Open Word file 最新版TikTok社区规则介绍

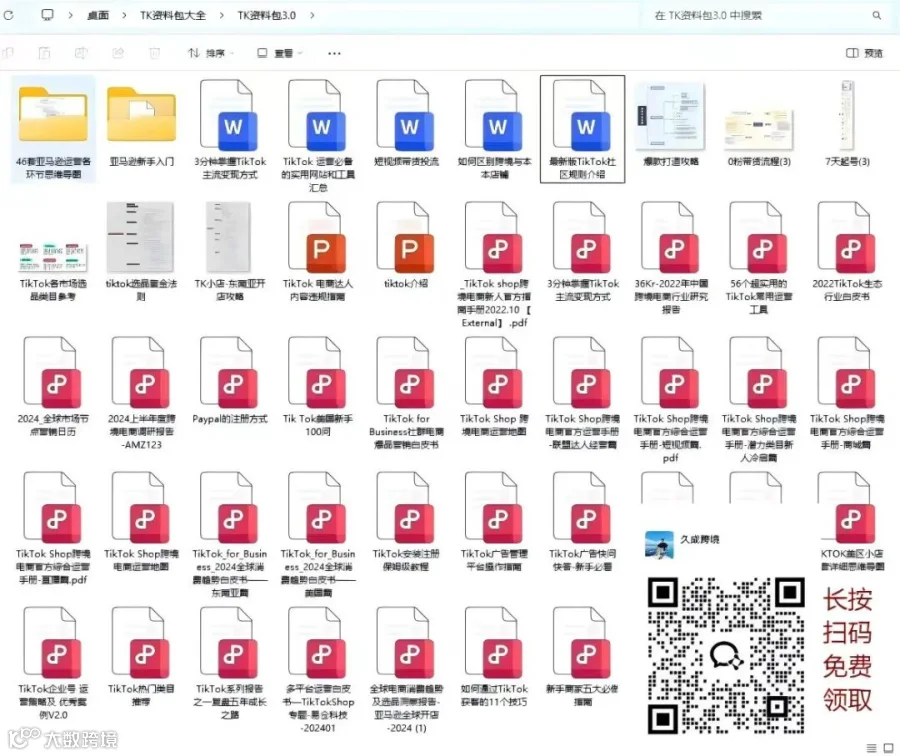[x=582, y=129]
